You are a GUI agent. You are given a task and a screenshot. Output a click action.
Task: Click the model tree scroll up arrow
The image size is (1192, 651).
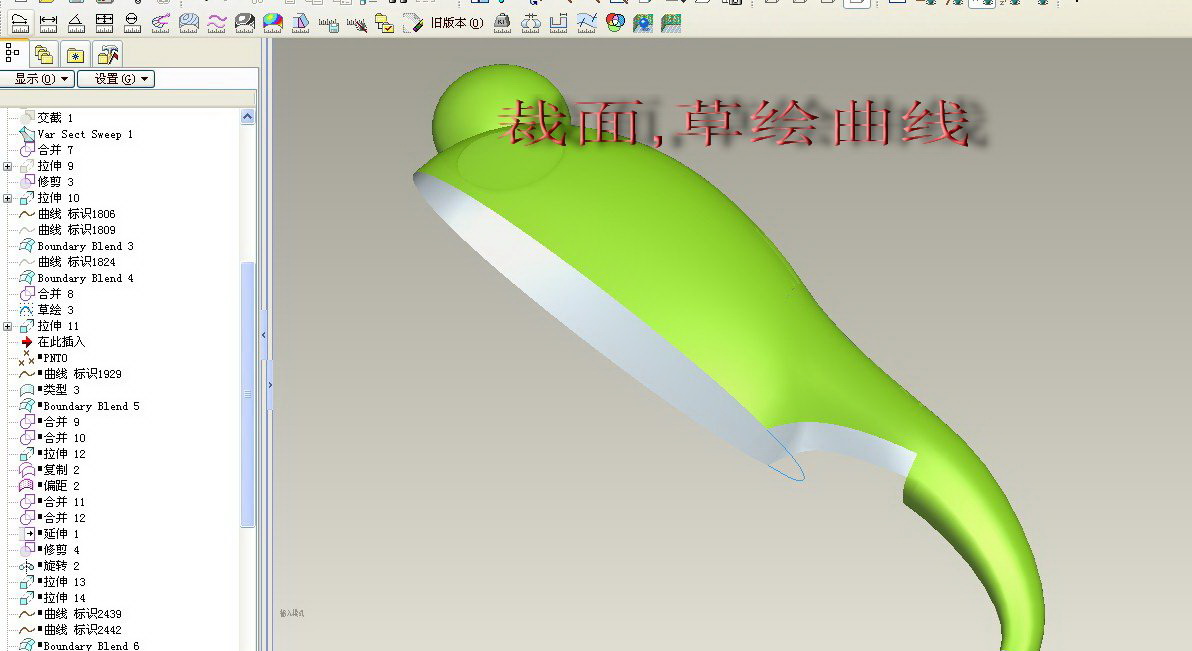(248, 117)
